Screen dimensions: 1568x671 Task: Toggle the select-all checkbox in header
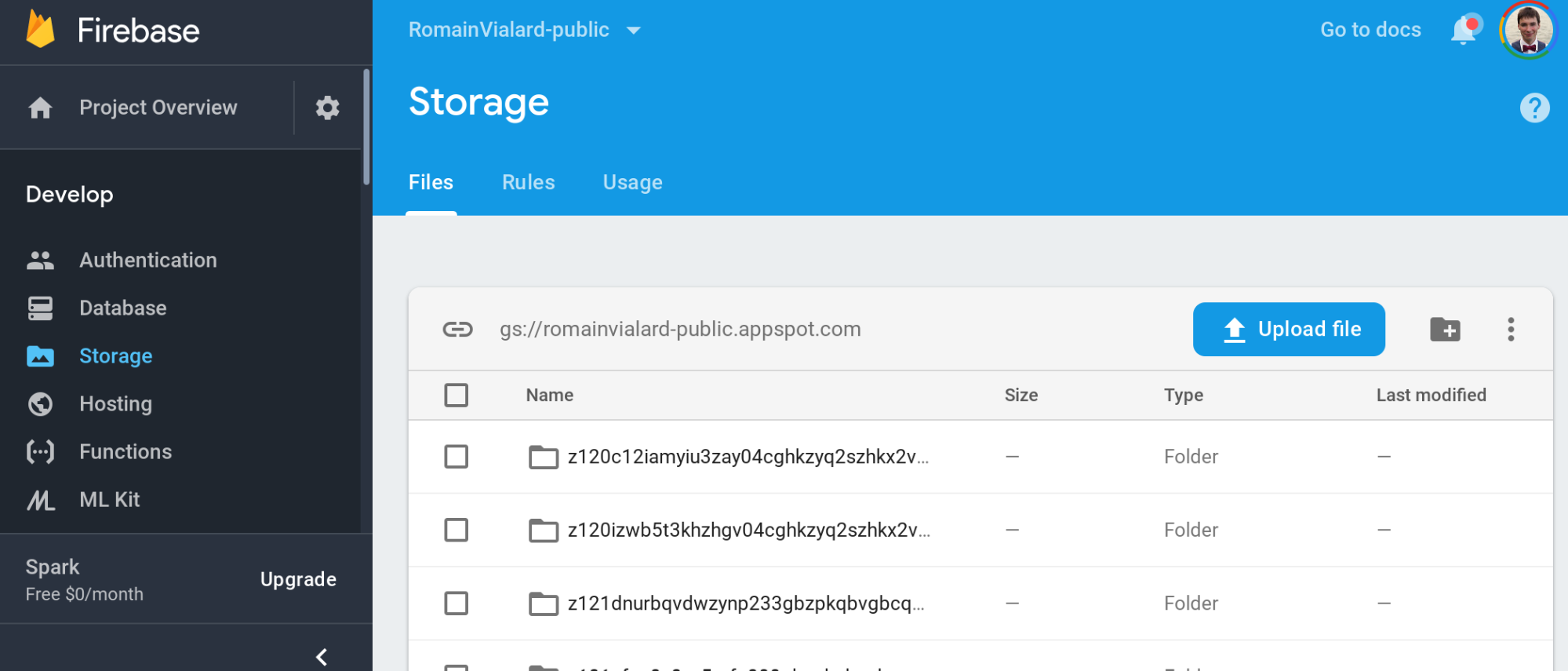coord(456,395)
